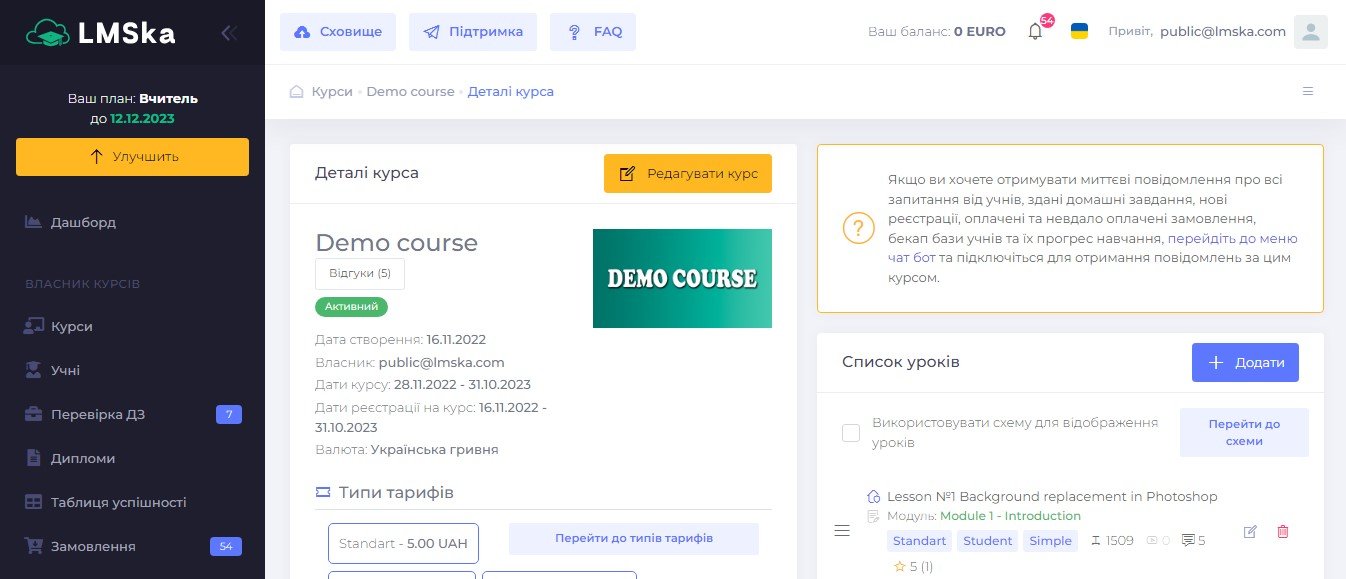Go to Перевірка ДЗ menu item

pos(97,415)
